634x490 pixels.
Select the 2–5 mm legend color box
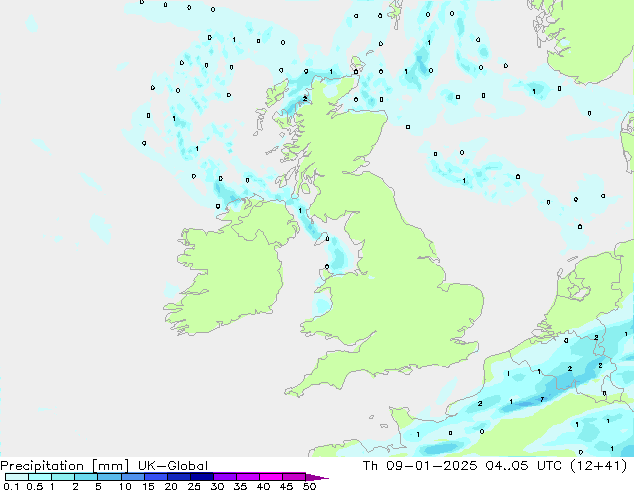tap(86, 477)
